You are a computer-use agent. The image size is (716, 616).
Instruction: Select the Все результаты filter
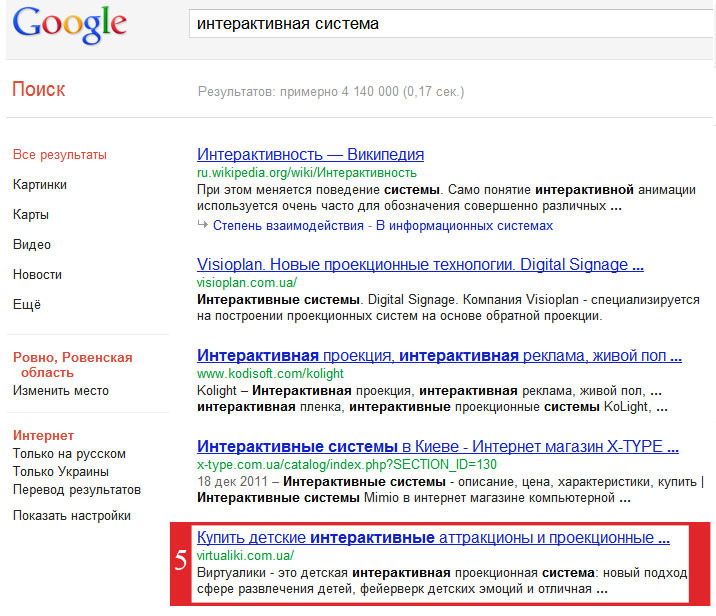pyautogui.click(x=60, y=155)
